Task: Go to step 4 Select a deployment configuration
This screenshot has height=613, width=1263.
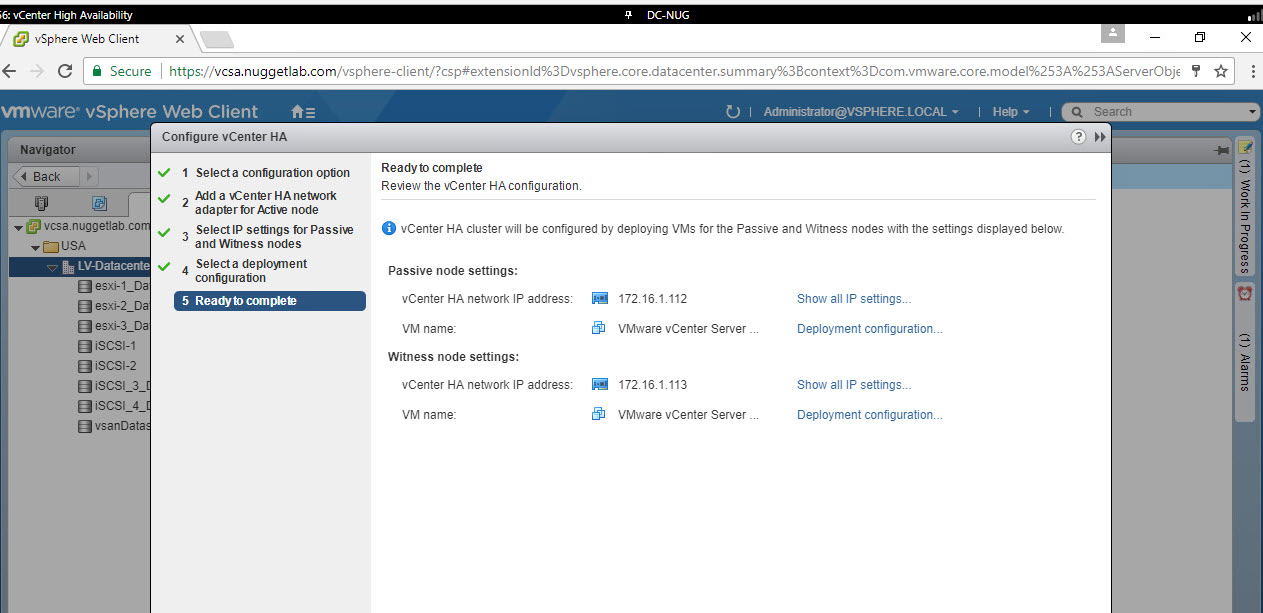Action: click(x=251, y=271)
